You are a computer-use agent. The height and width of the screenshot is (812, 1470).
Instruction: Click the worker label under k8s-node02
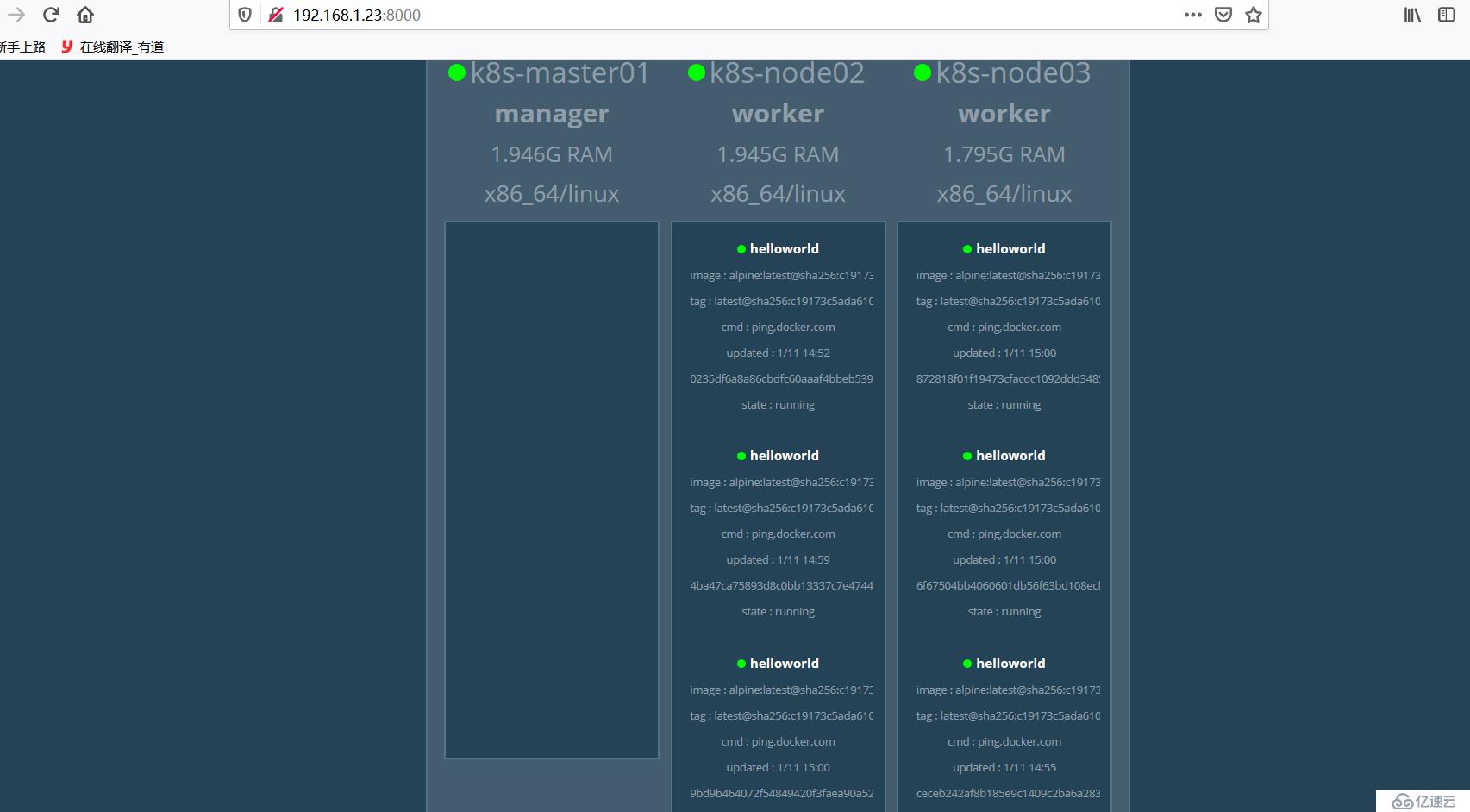(x=779, y=114)
